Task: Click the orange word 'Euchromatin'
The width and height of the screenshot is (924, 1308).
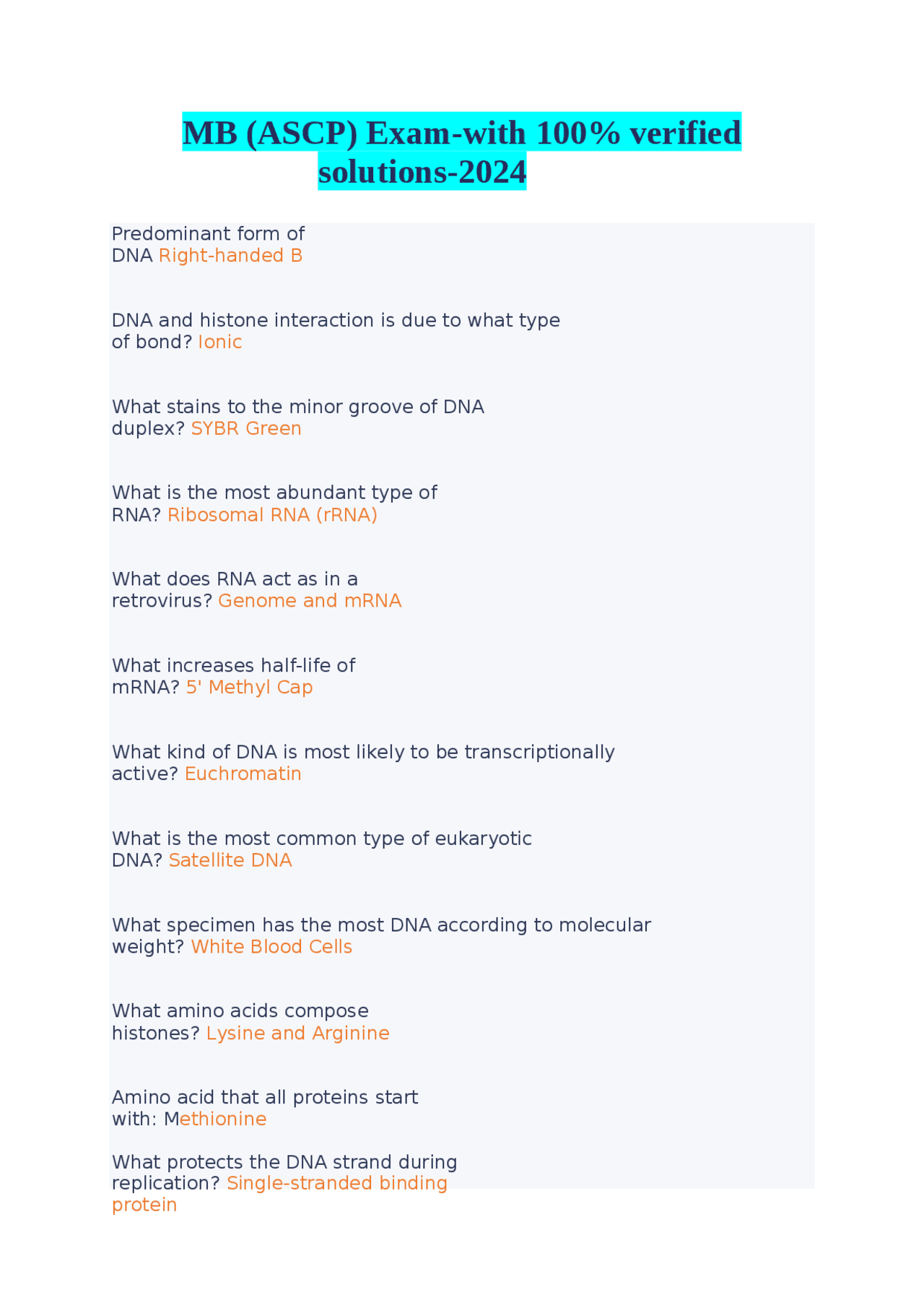Action: click(x=243, y=774)
